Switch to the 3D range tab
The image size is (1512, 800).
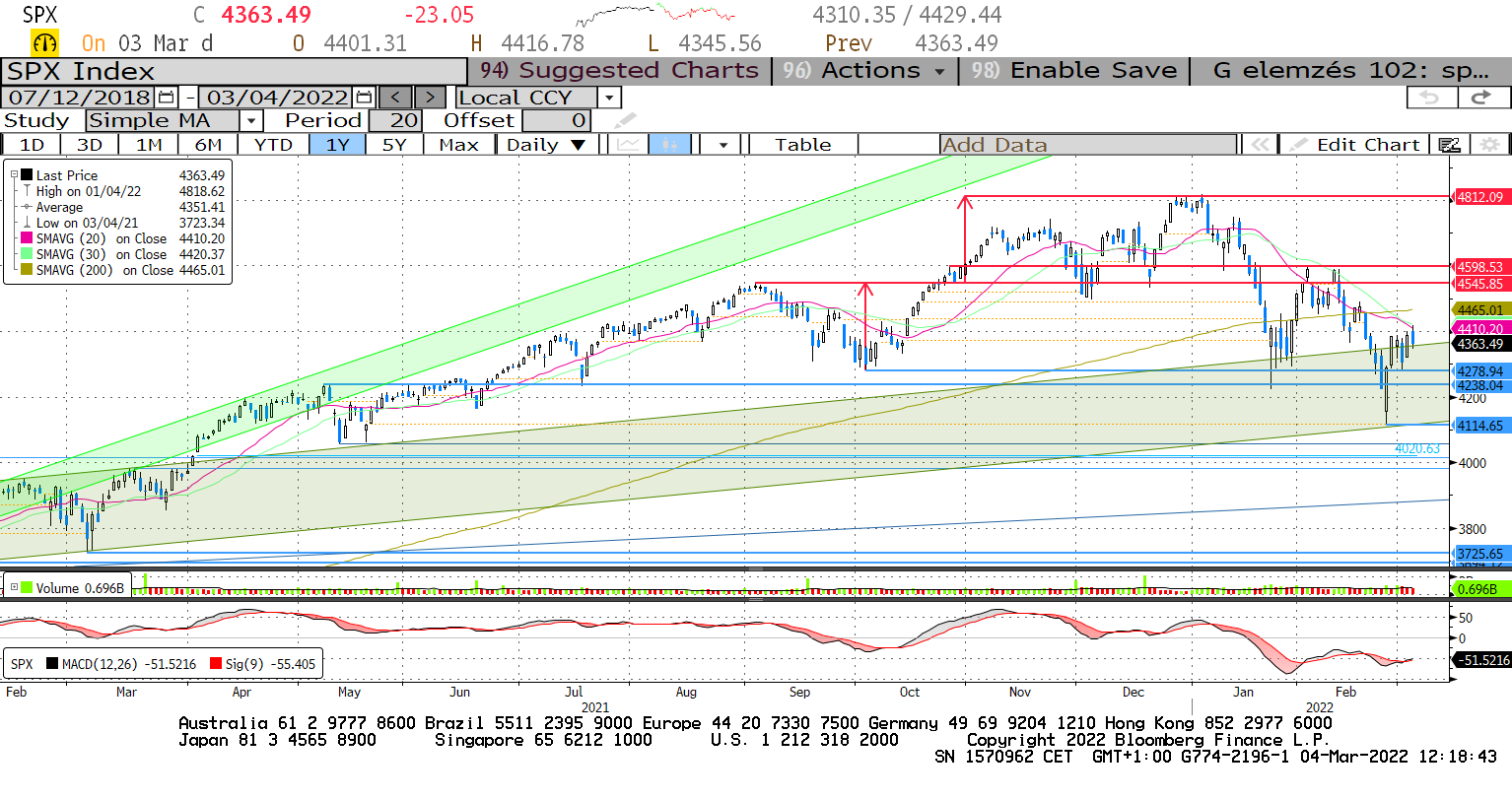[x=90, y=145]
